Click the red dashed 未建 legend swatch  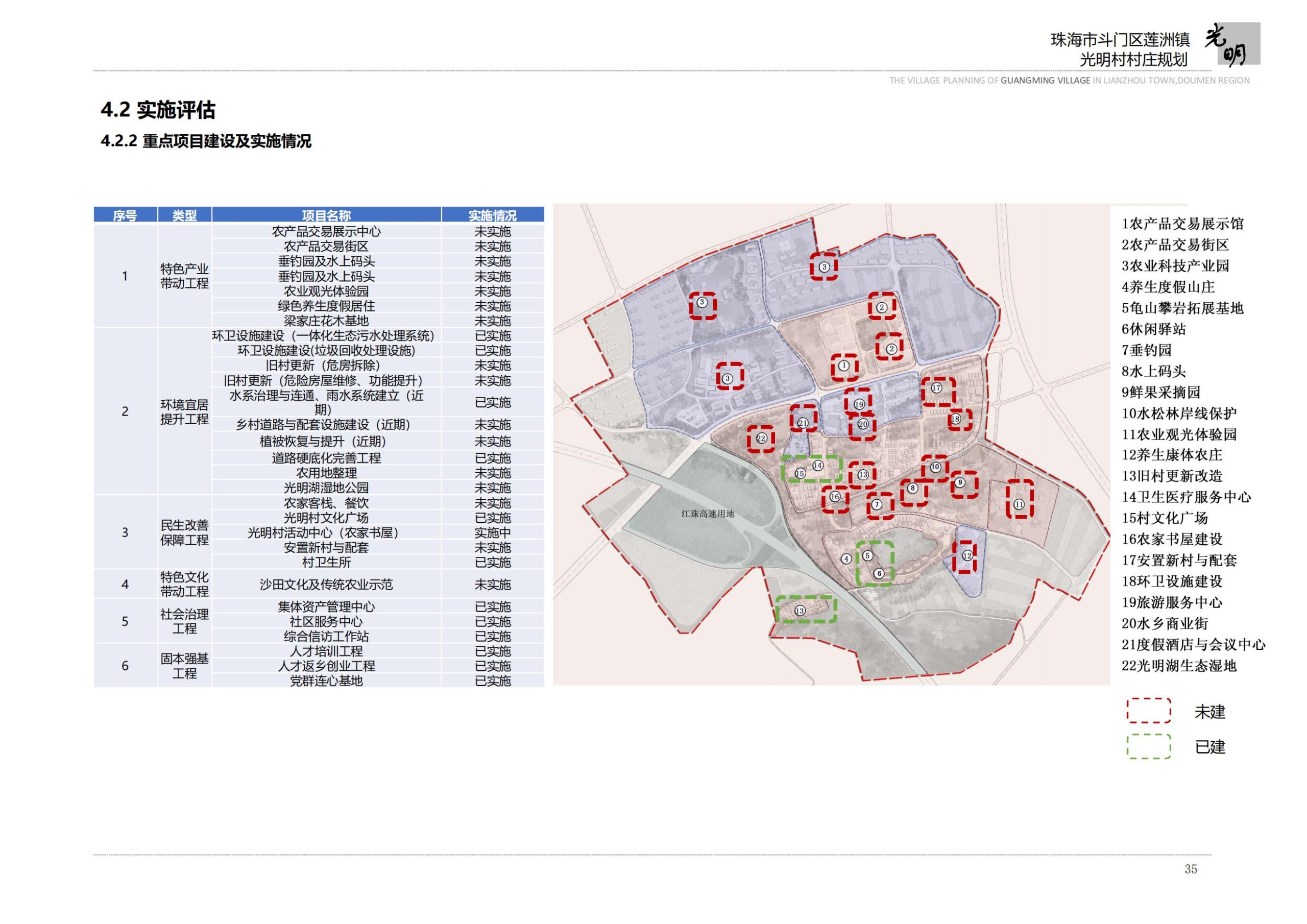coord(1149,711)
